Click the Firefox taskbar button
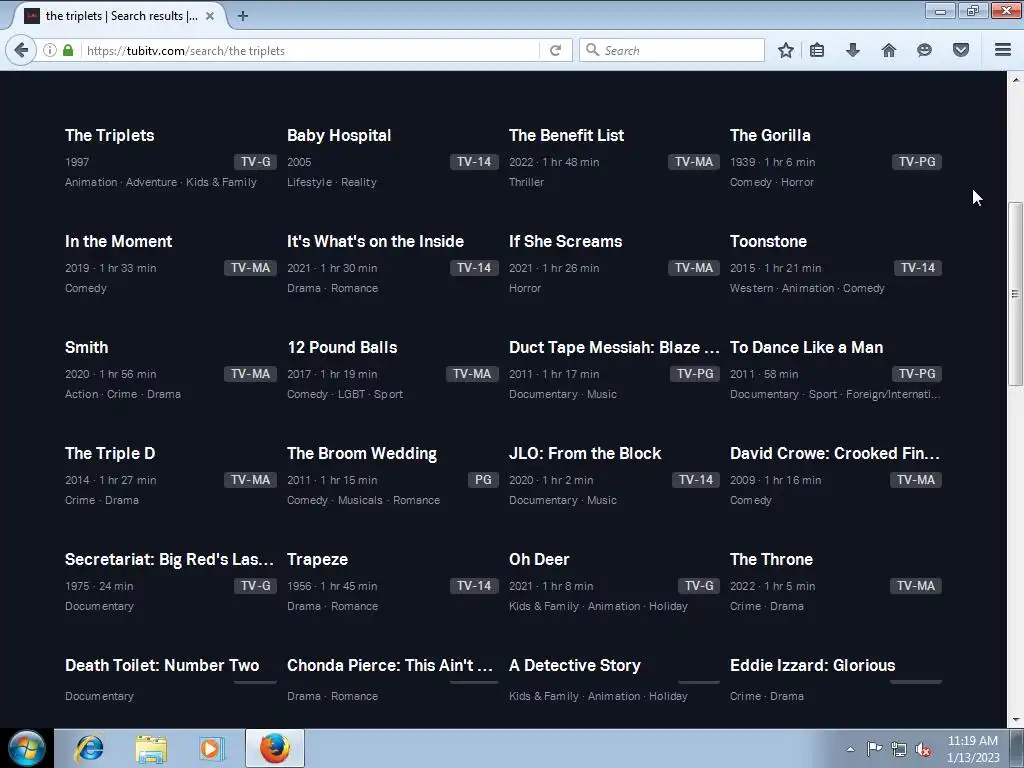The height and width of the screenshot is (768, 1024). click(275, 748)
